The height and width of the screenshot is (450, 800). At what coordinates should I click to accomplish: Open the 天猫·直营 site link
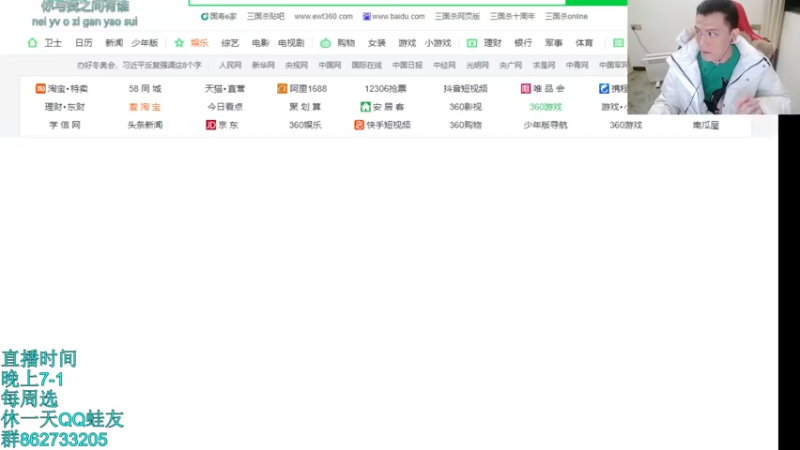coord(225,88)
